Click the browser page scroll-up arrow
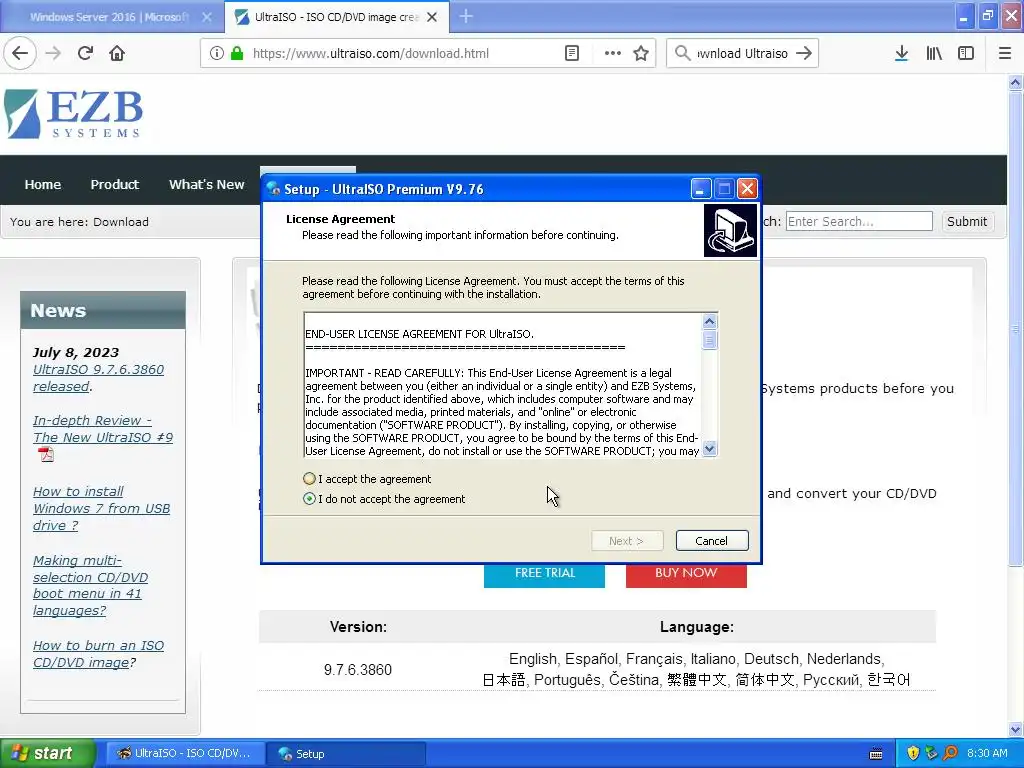The image size is (1024, 768). point(1015,82)
